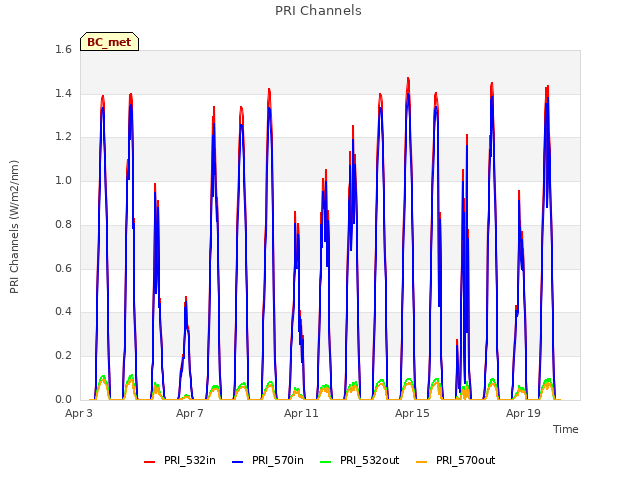This screenshot has width=640, height=480.
Task: Click the BC_met annotation label
Action: point(109,42)
